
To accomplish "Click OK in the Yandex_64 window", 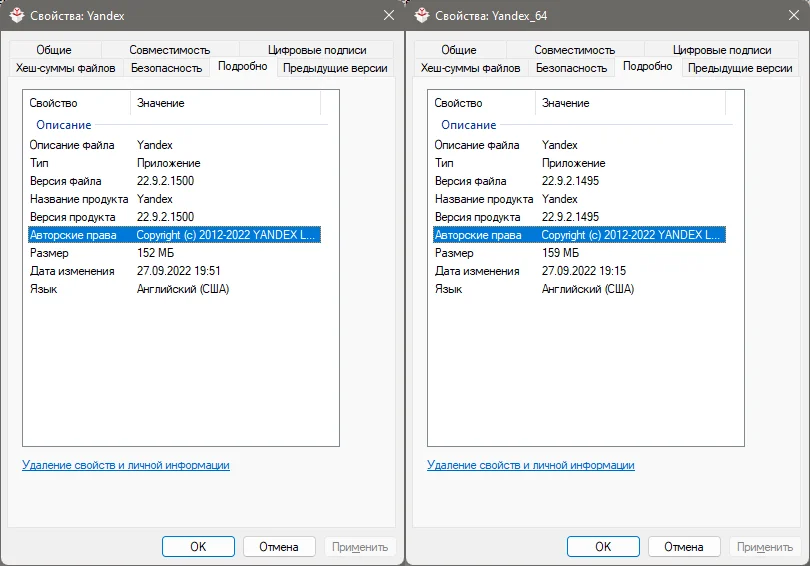I will [x=603, y=546].
